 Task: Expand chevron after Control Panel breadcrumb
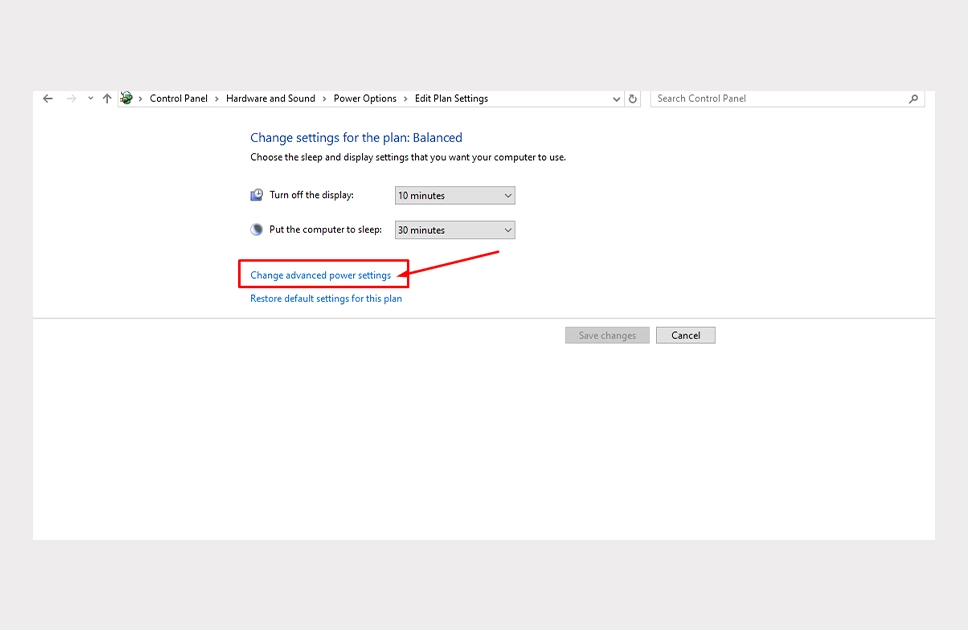click(217, 99)
